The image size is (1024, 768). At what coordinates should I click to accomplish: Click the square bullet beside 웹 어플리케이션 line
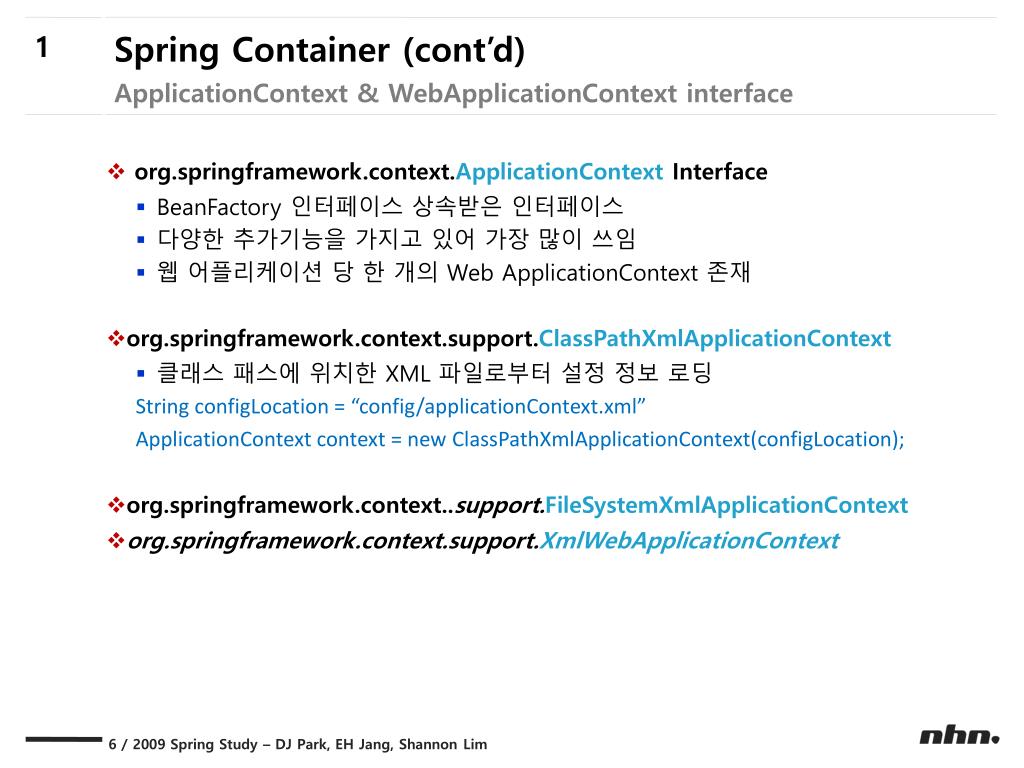pos(140,272)
